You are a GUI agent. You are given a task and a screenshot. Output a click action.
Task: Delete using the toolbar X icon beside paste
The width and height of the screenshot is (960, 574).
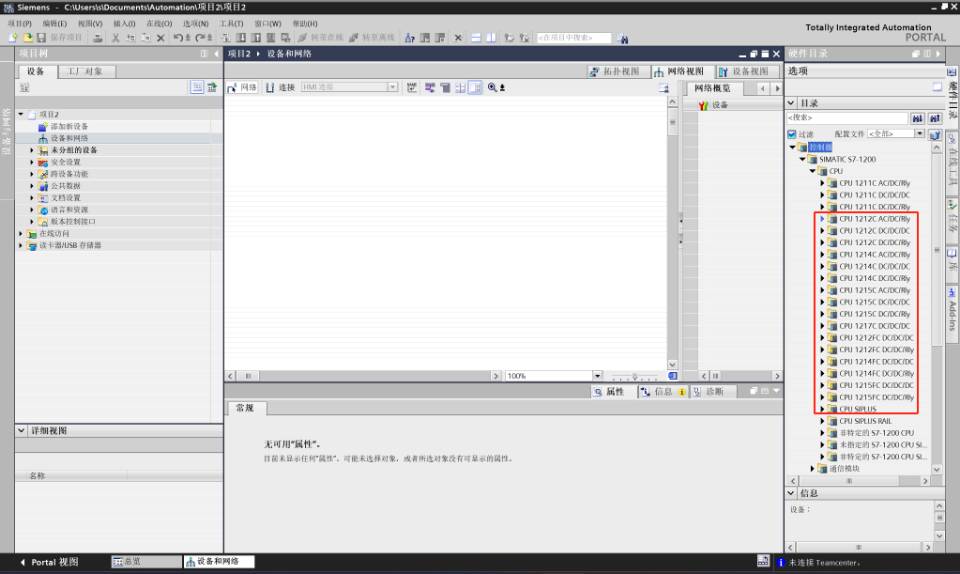coord(160,38)
